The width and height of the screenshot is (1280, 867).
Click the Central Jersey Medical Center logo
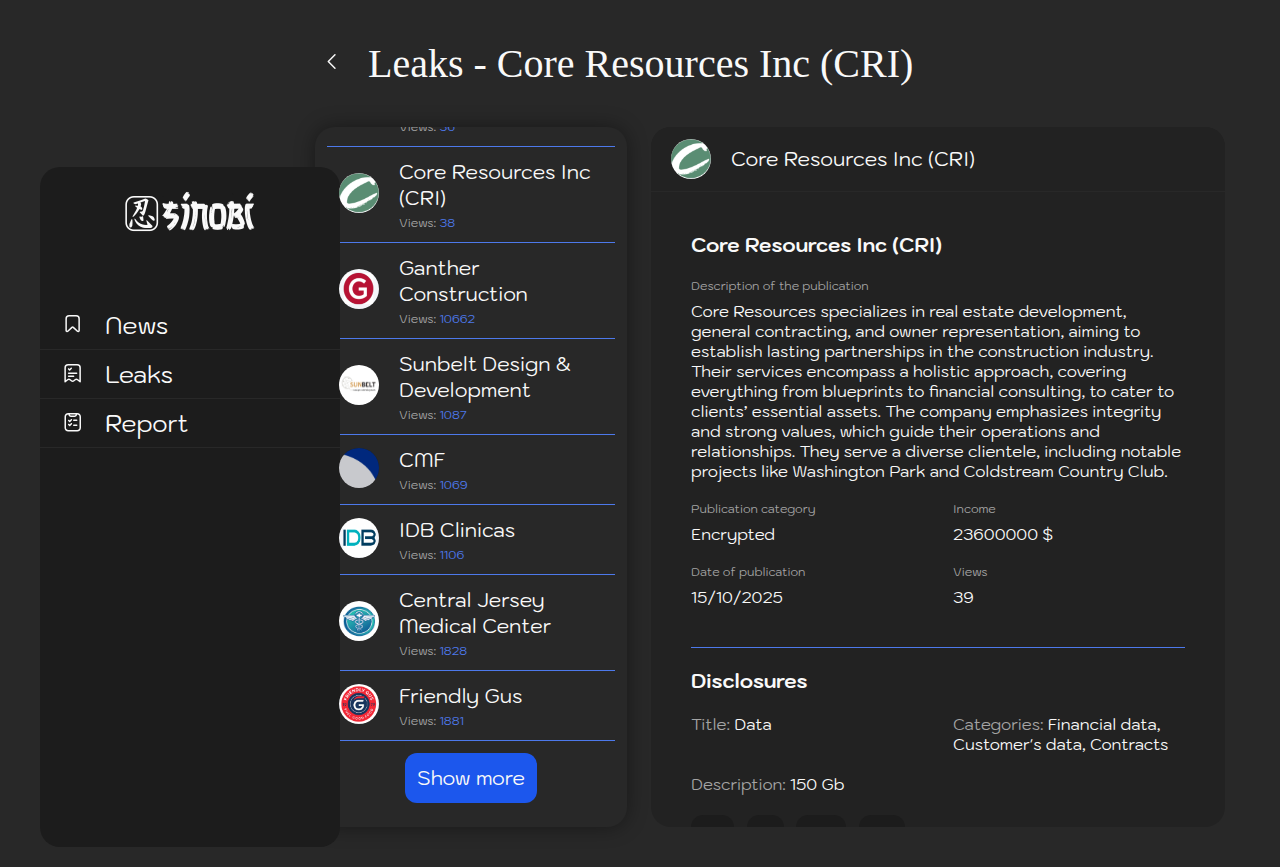[x=359, y=621]
